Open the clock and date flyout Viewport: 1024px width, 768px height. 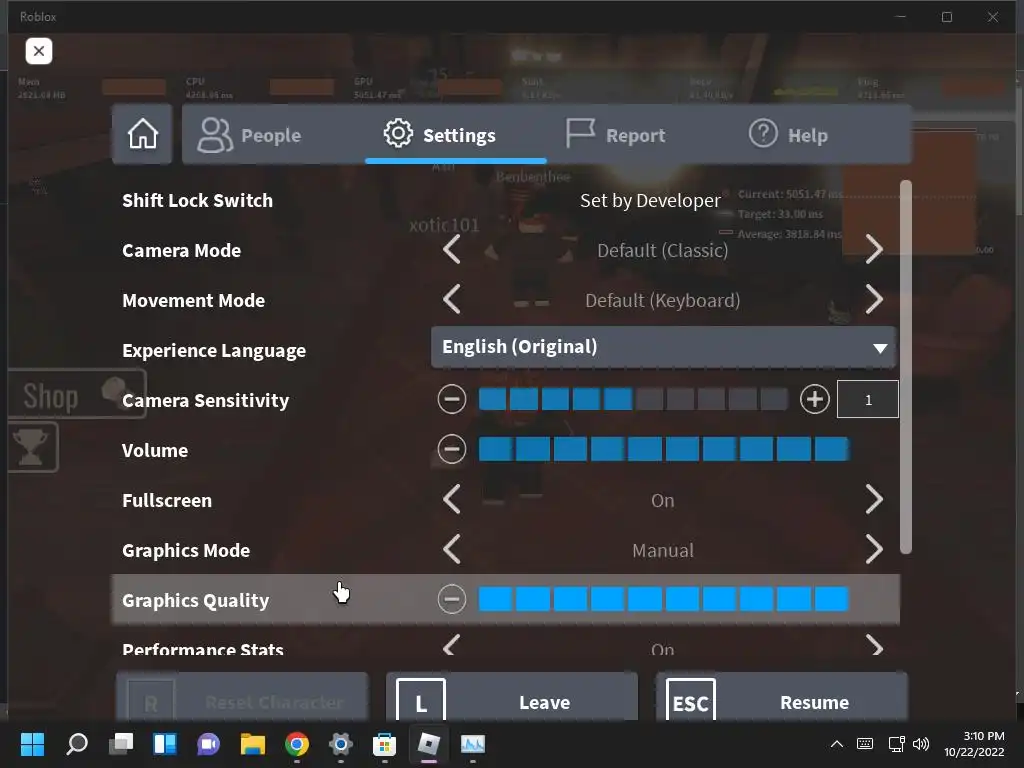point(974,744)
